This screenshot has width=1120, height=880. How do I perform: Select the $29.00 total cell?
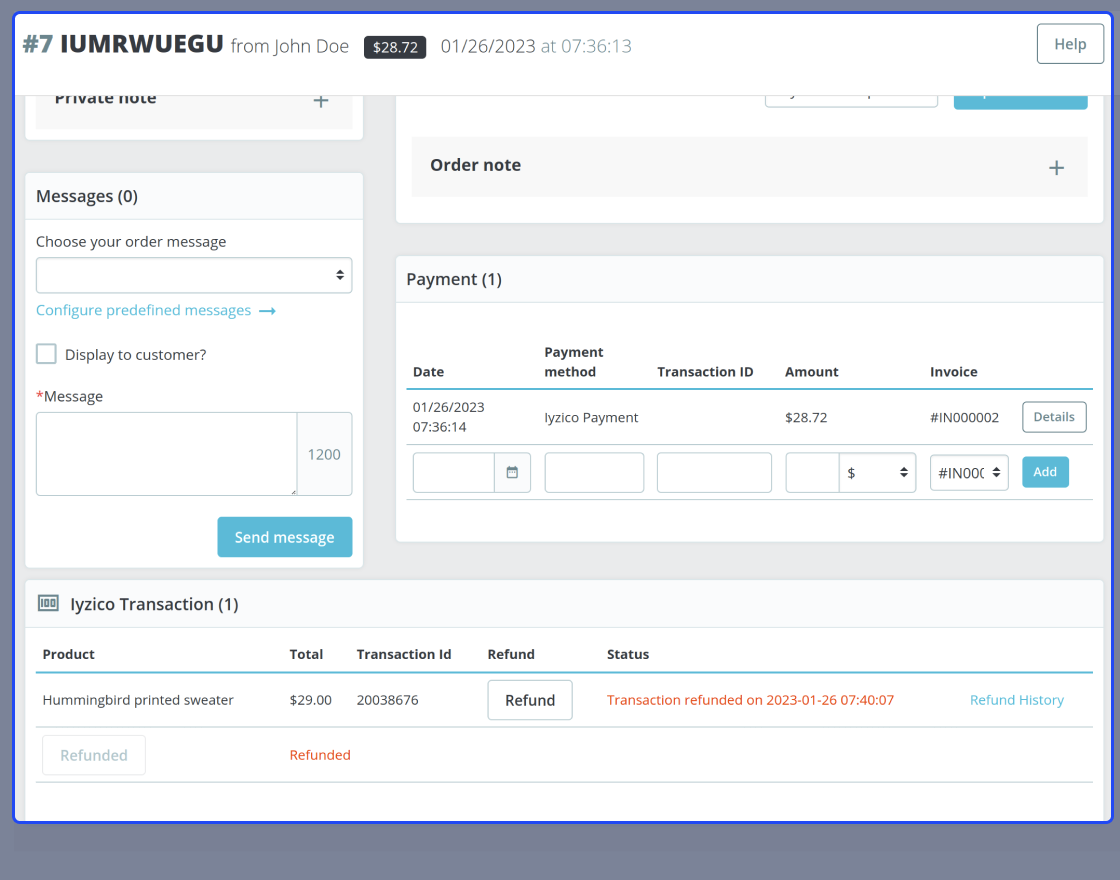pos(310,700)
